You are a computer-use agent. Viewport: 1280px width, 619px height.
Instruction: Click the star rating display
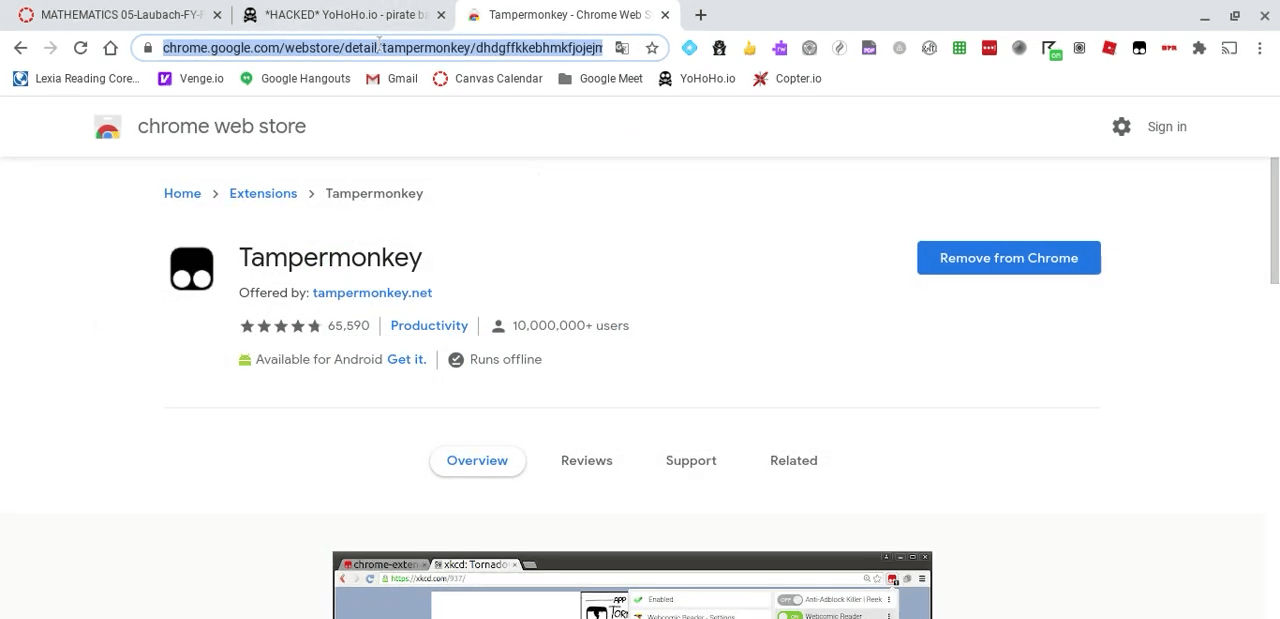tap(280, 326)
